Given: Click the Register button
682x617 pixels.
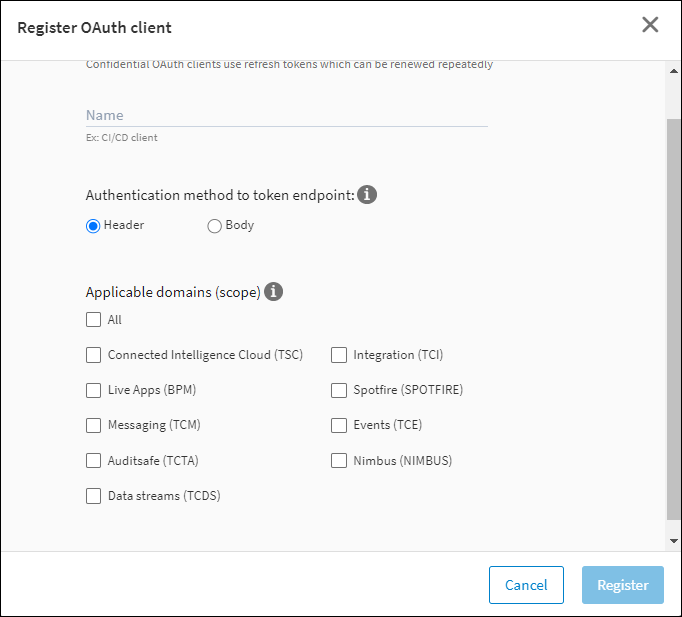Looking at the screenshot, I should tap(622, 585).
